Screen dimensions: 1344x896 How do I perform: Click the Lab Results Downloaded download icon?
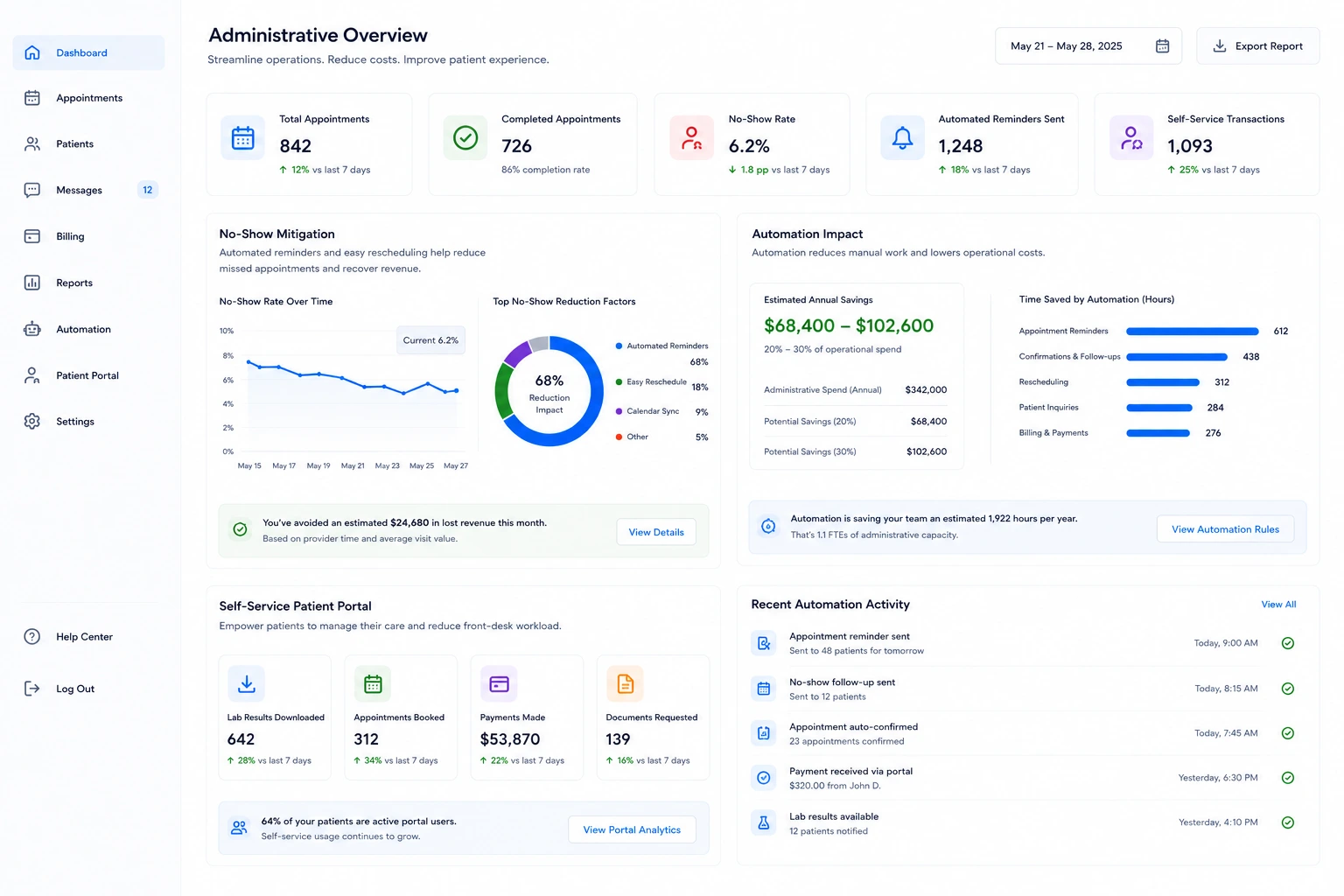point(247,683)
